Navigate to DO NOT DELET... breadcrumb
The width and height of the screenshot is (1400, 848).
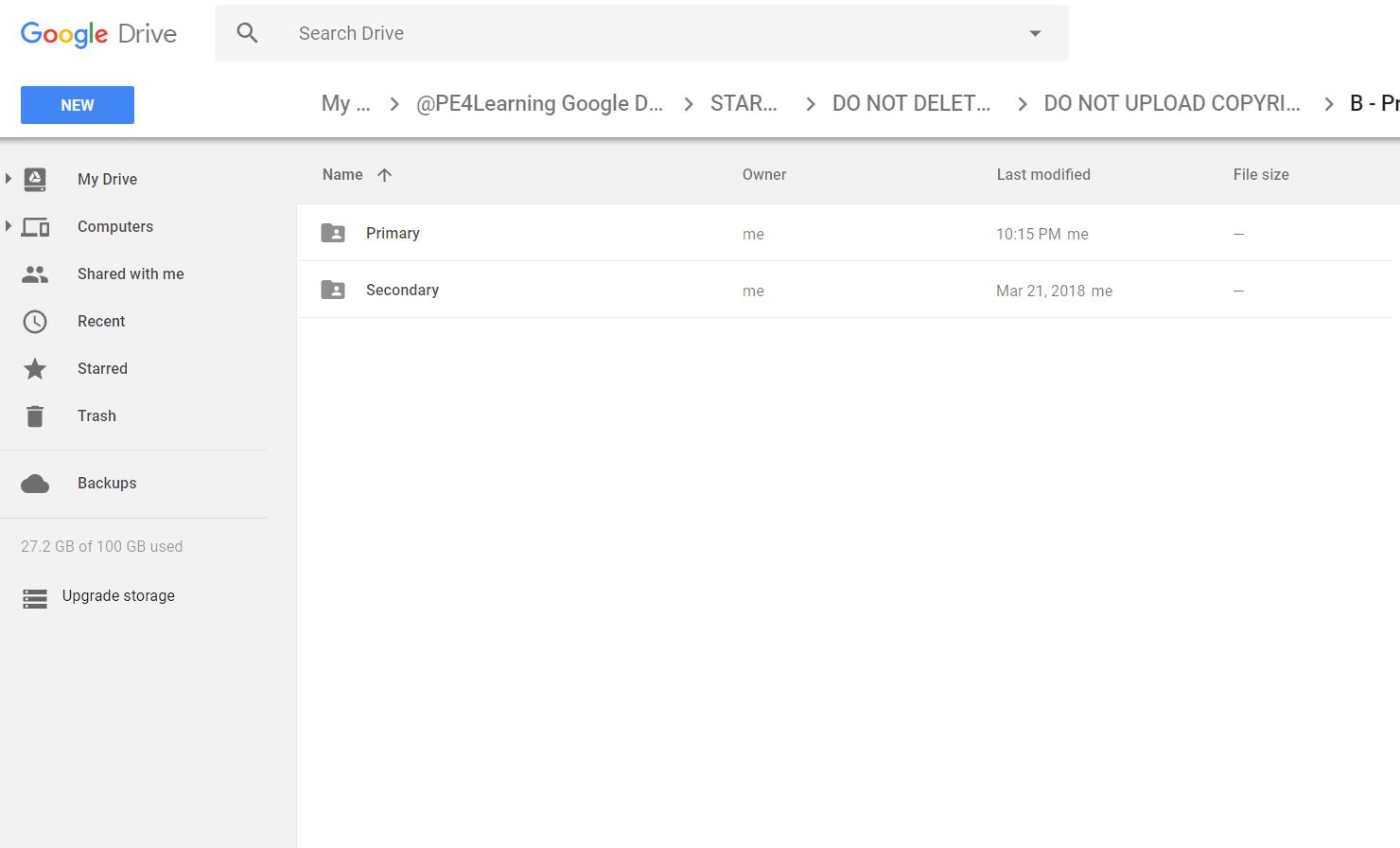(x=911, y=103)
